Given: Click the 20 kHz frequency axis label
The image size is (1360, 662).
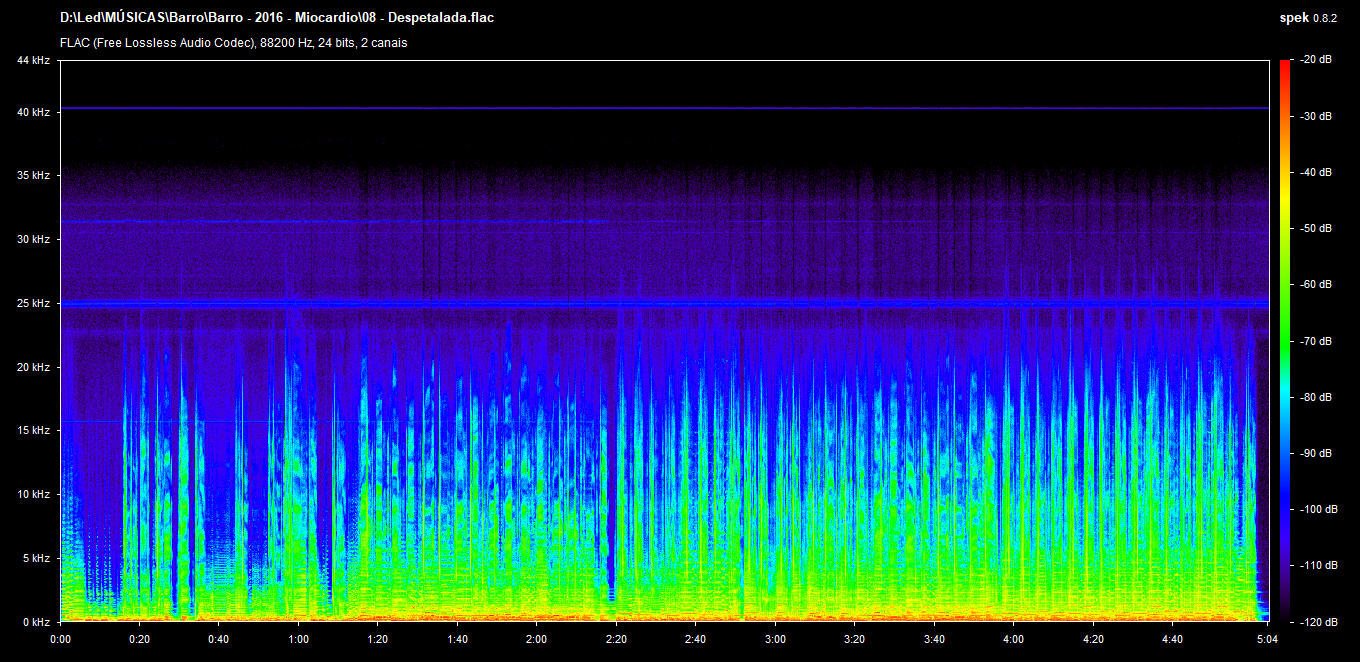Looking at the screenshot, I should tap(33, 367).
